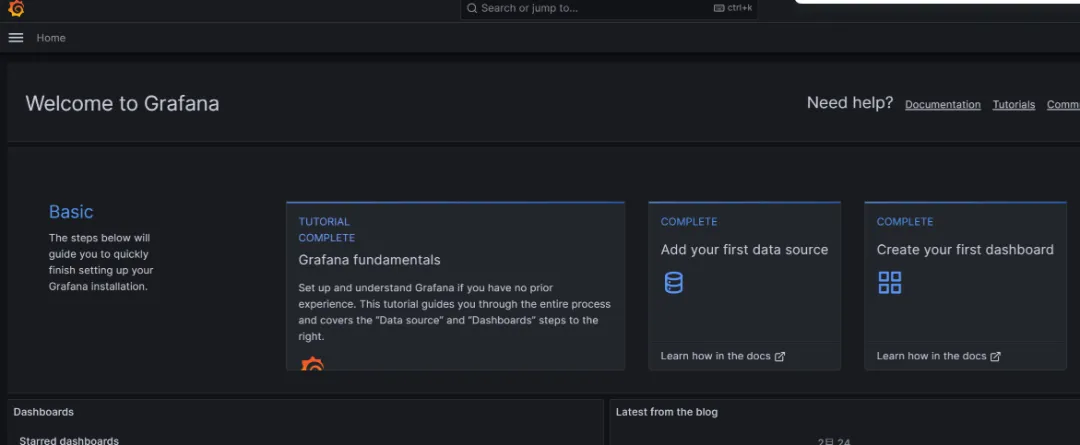The image size is (1080, 445).
Task: Focus the Search or jump to field
Action: 609,8
